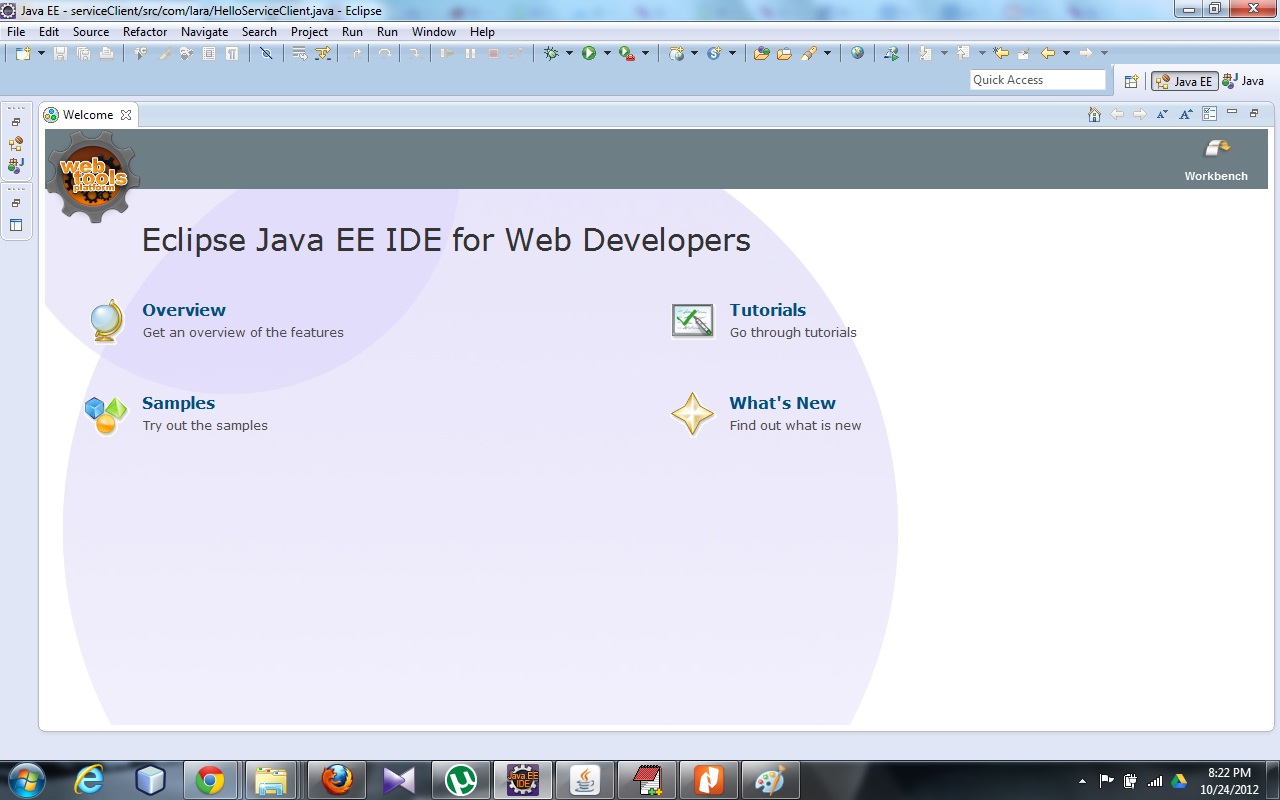Restore the upper left minimized view stack
This screenshot has height=800, width=1280.
tap(16, 122)
